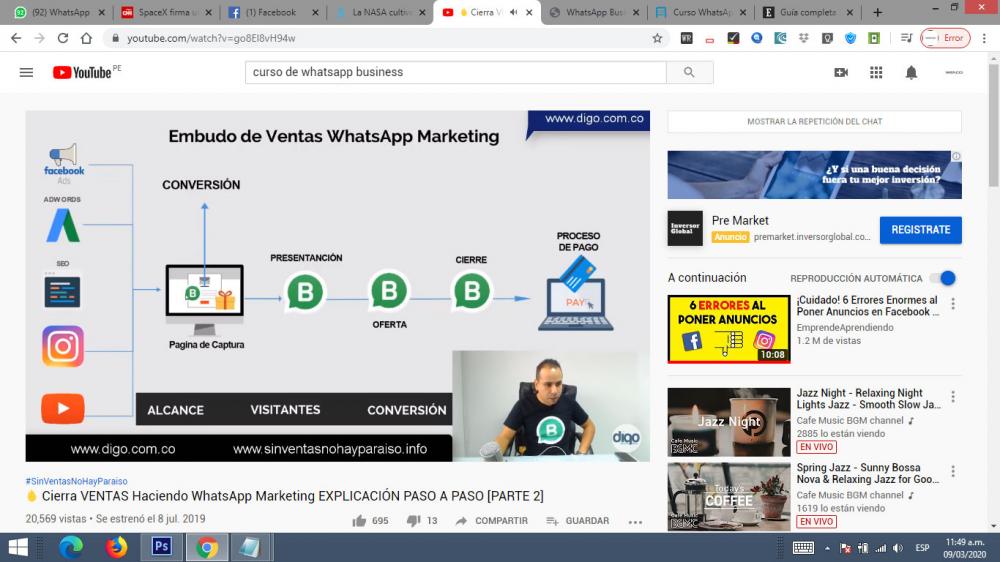This screenshot has width=1000, height=562.
Task: Open Pre Market ad title
Action: (x=740, y=220)
